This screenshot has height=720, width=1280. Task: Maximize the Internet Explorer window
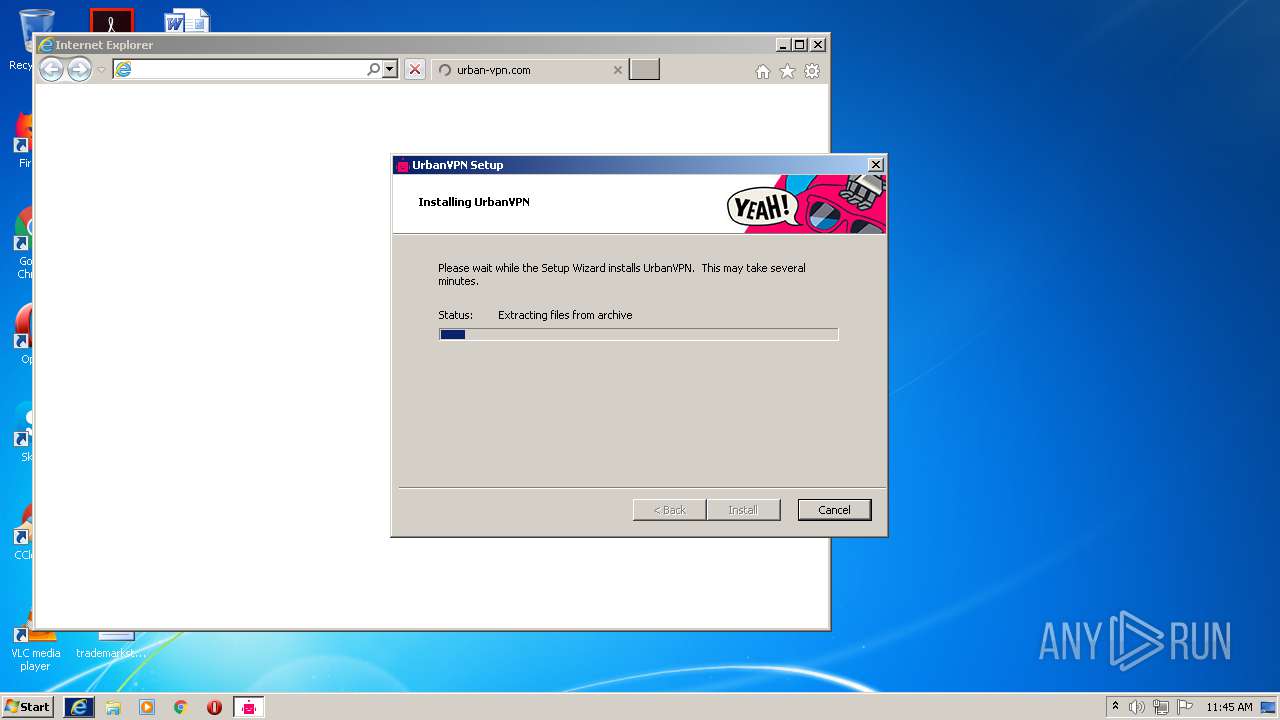point(800,45)
